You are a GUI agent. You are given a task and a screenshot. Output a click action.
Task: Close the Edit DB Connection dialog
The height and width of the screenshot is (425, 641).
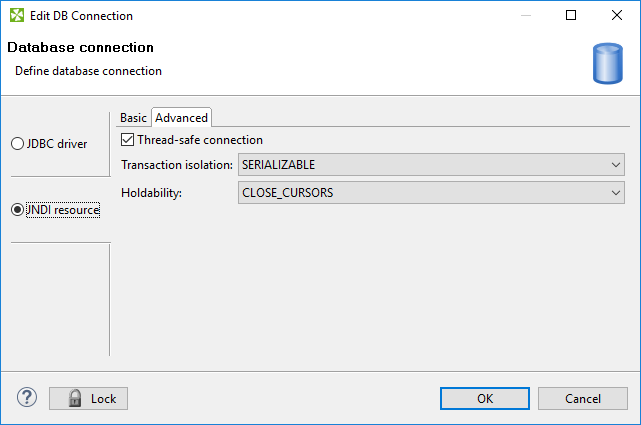[617, 16]
